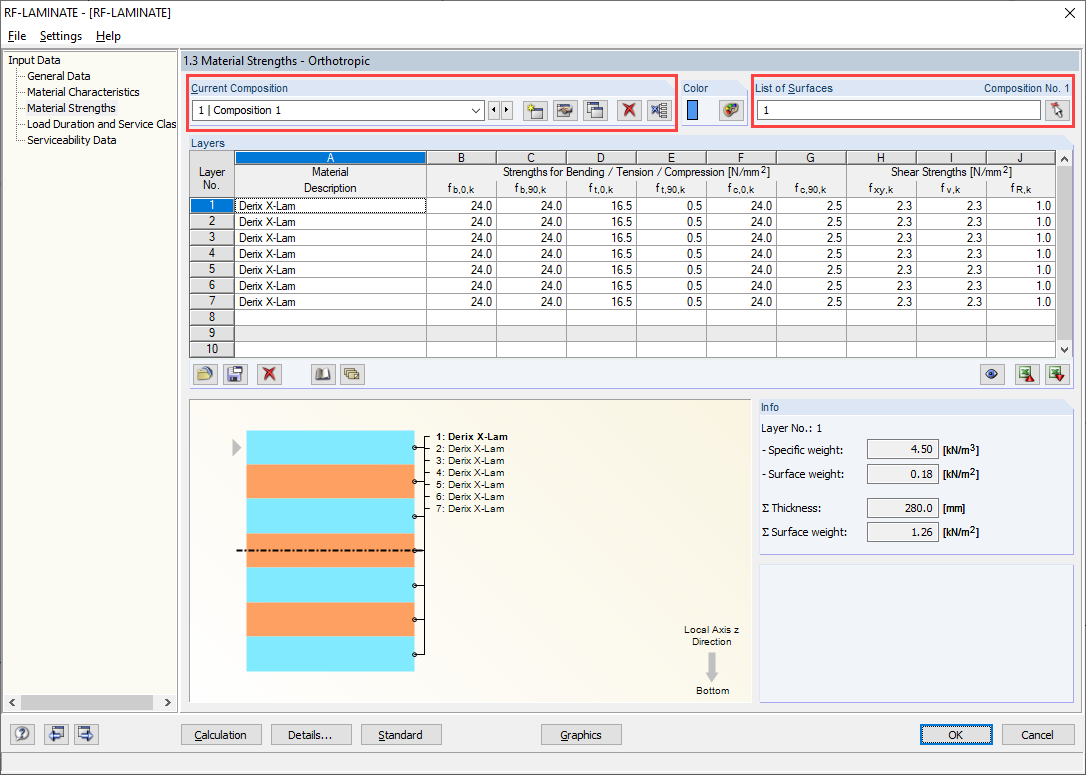This screenshot has width=1086, height=775.
Task: Go to previous composition arrow
Action: tap(494, 110)
